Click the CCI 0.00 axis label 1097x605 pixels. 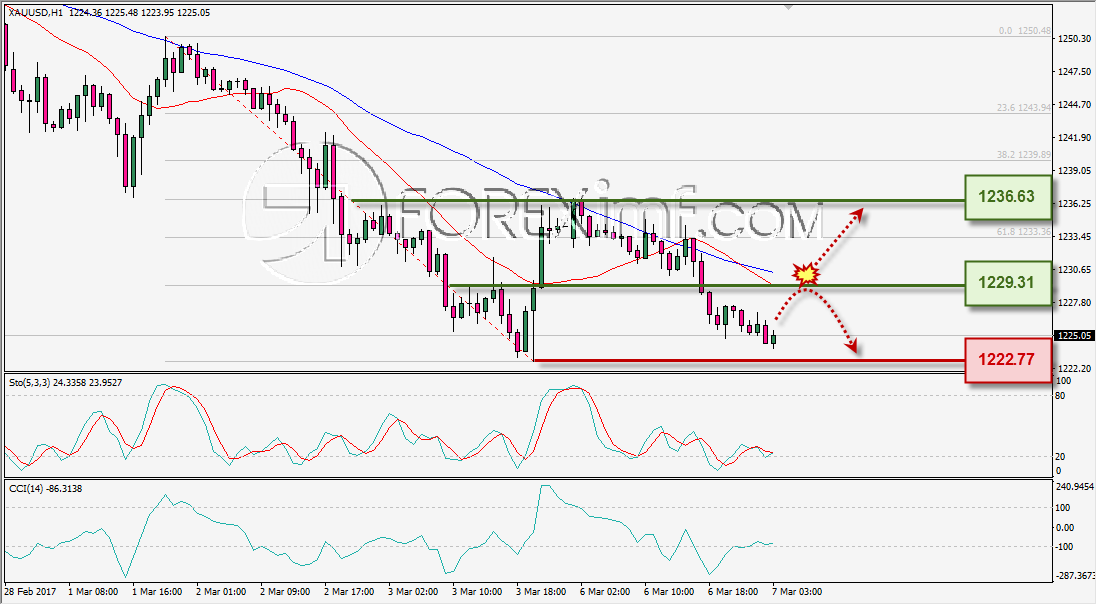(x=1064, y=527)
